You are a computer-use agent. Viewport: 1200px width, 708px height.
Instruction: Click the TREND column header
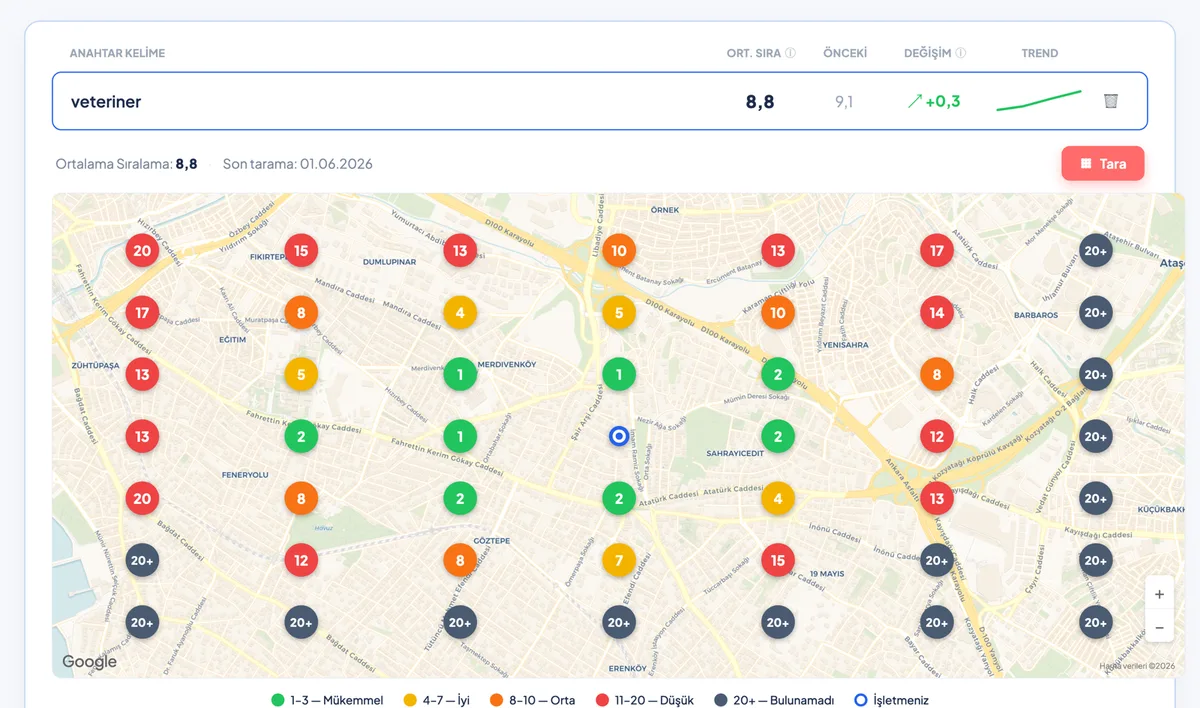coord(1040,53)
